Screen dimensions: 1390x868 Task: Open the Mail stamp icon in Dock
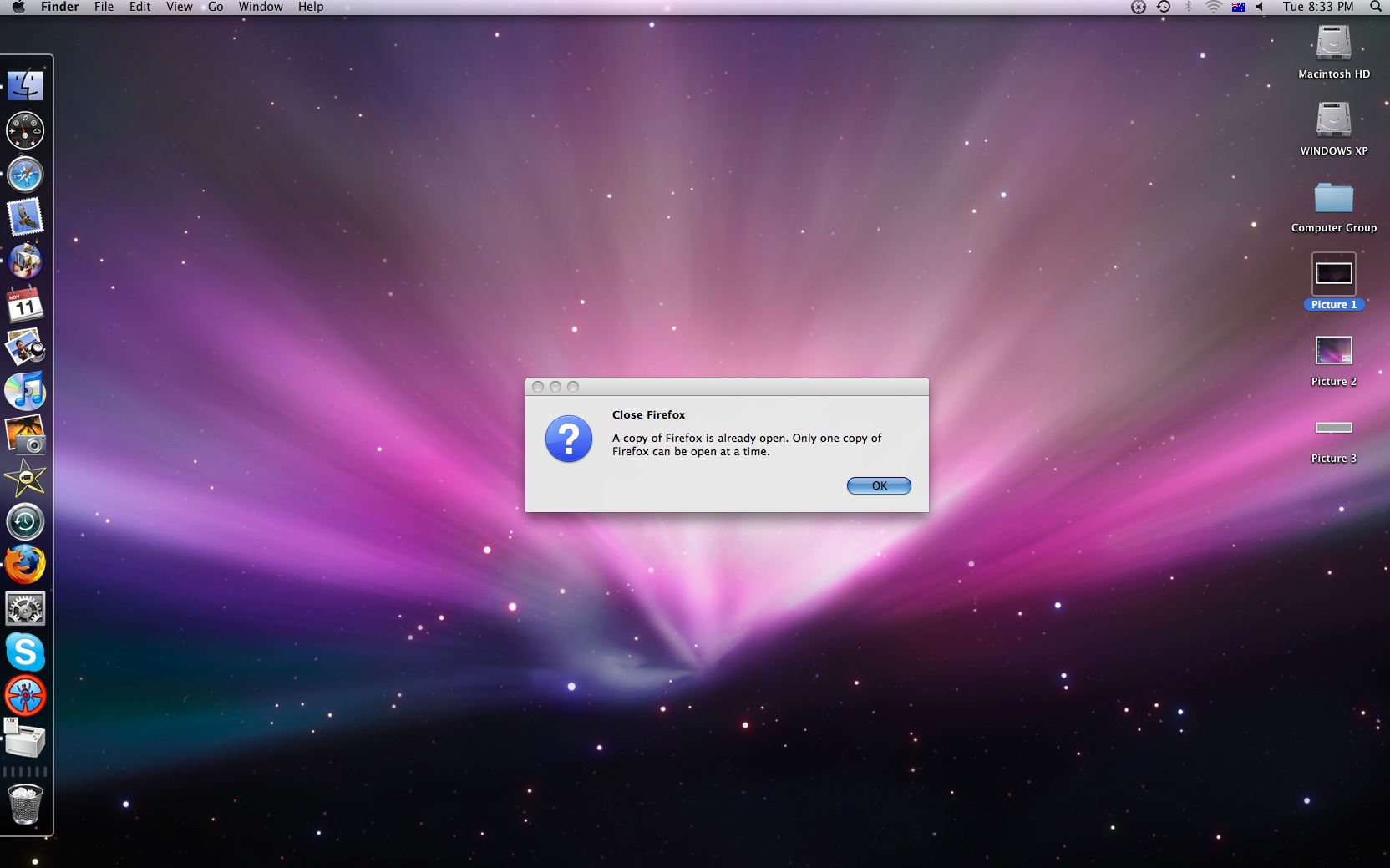[x=25, y=217]
